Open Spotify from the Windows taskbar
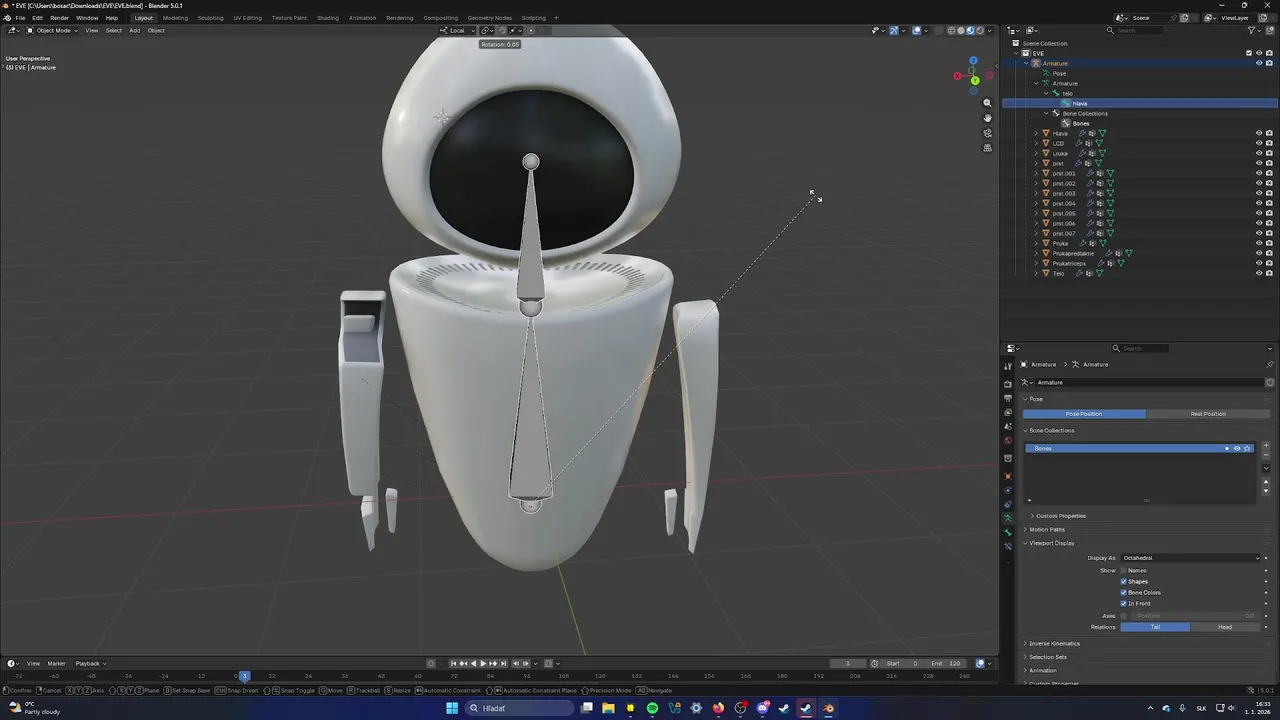Viewport: 1280px width, 720px height. (652, 708)
